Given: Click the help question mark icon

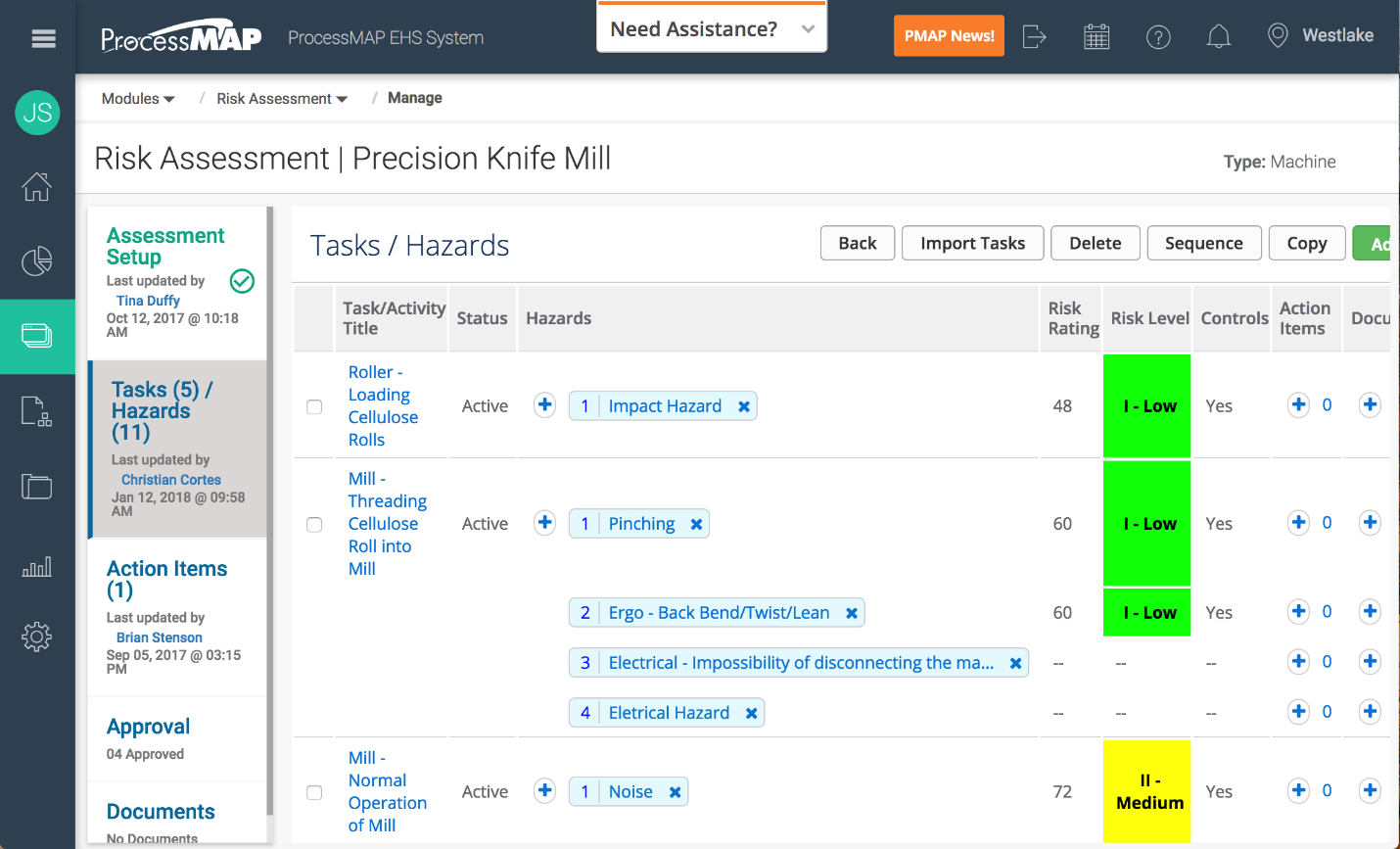Looking at the screenshot, I should [x=1158, y=37].
